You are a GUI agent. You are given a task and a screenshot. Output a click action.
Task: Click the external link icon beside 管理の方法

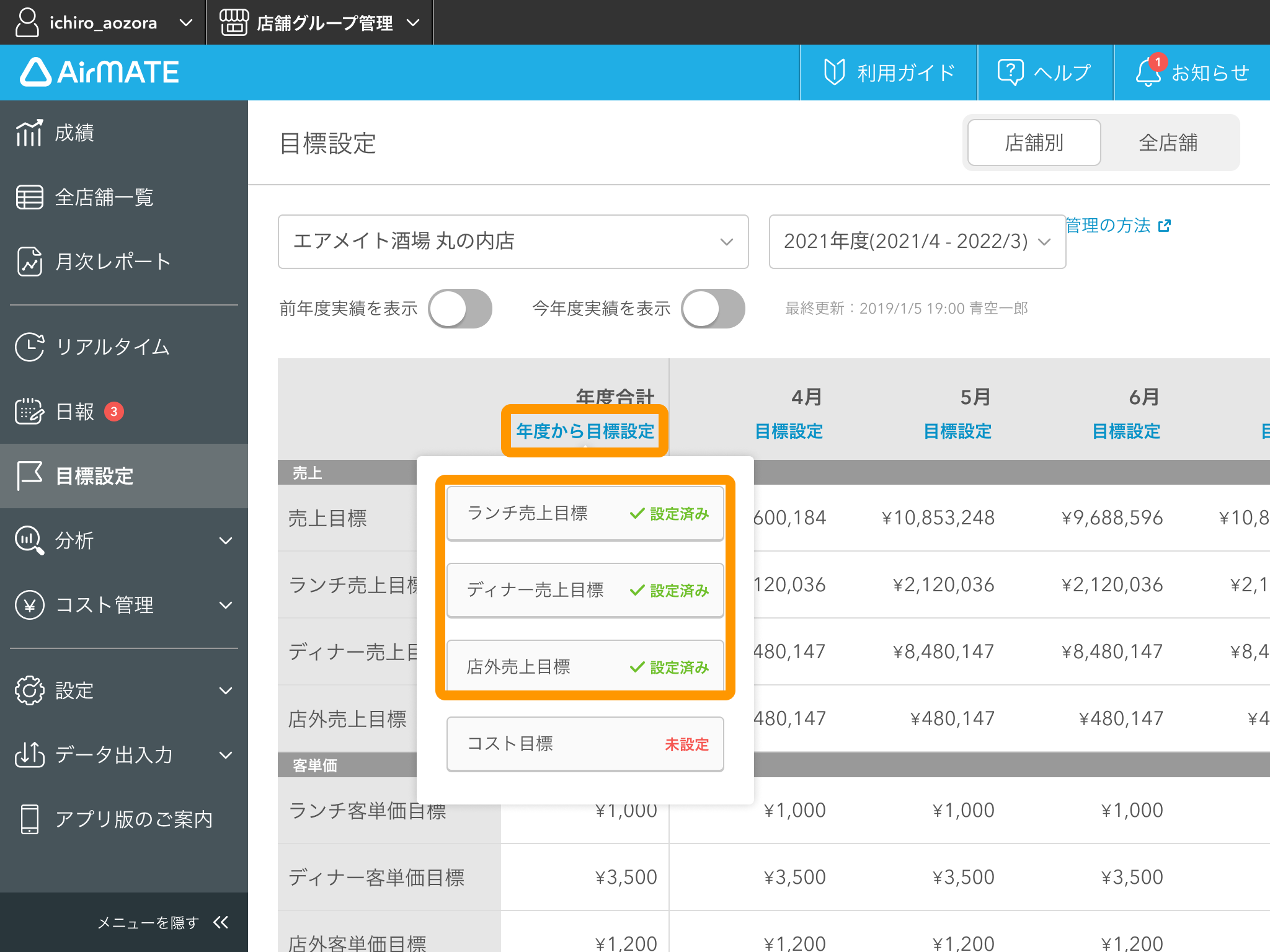click(1165, 226)
